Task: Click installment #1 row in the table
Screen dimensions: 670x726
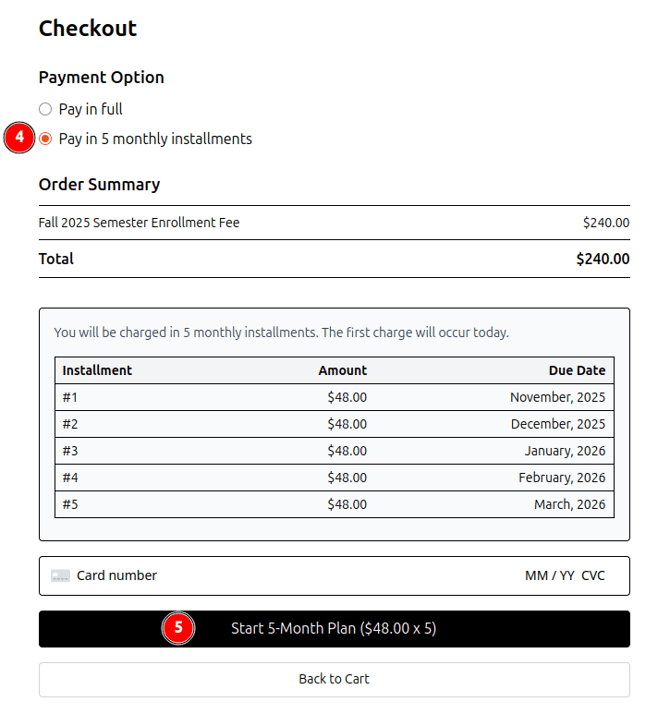Action: [x=334, y=397]
